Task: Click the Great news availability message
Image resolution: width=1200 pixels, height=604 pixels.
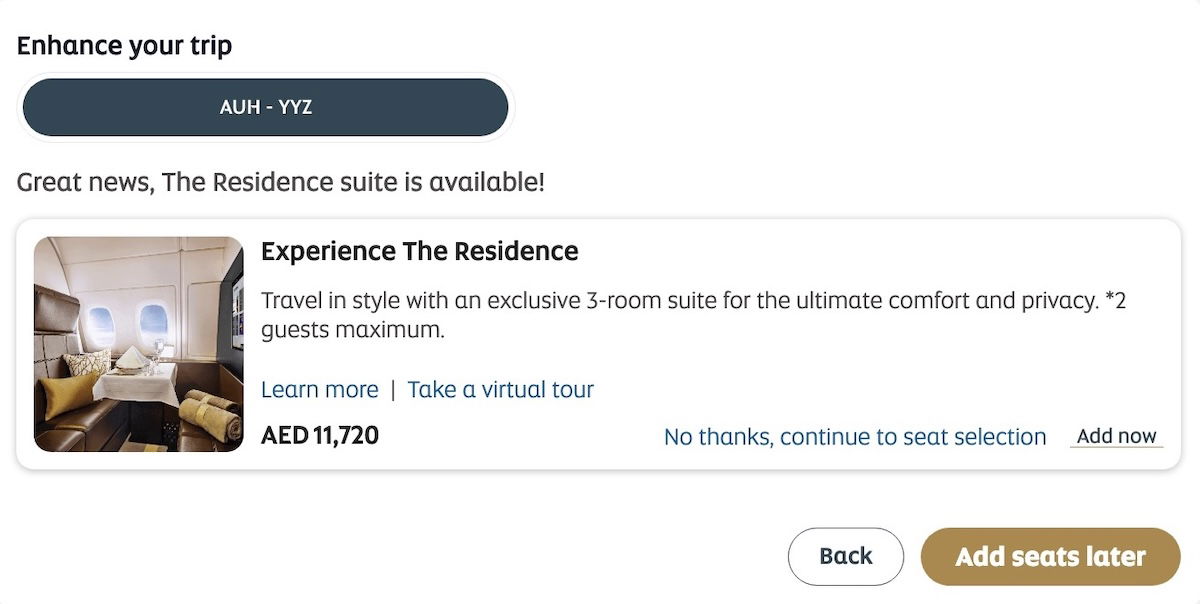Action: tap(281, 182)
